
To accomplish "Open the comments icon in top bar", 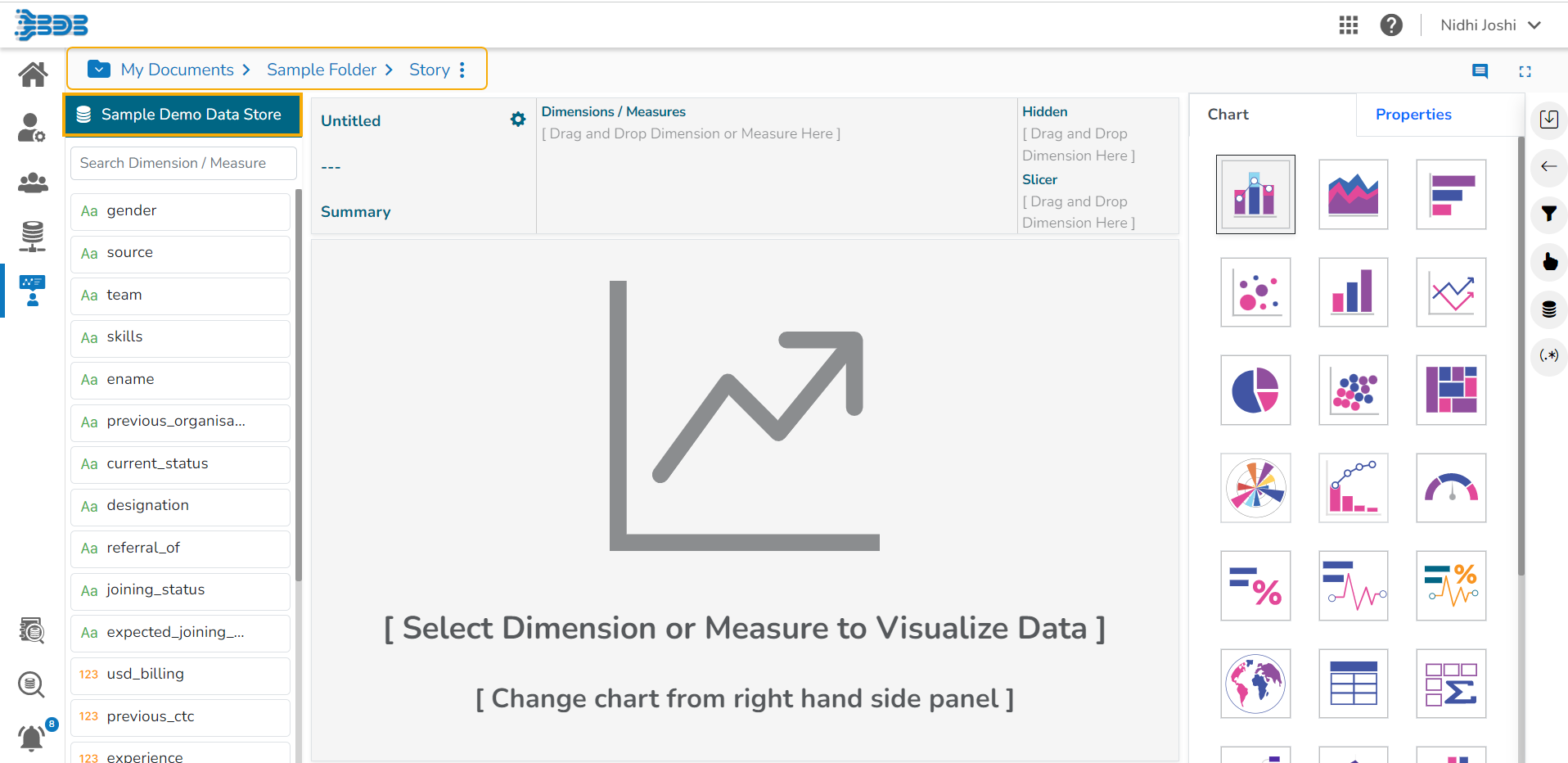I will point(1480,71).
